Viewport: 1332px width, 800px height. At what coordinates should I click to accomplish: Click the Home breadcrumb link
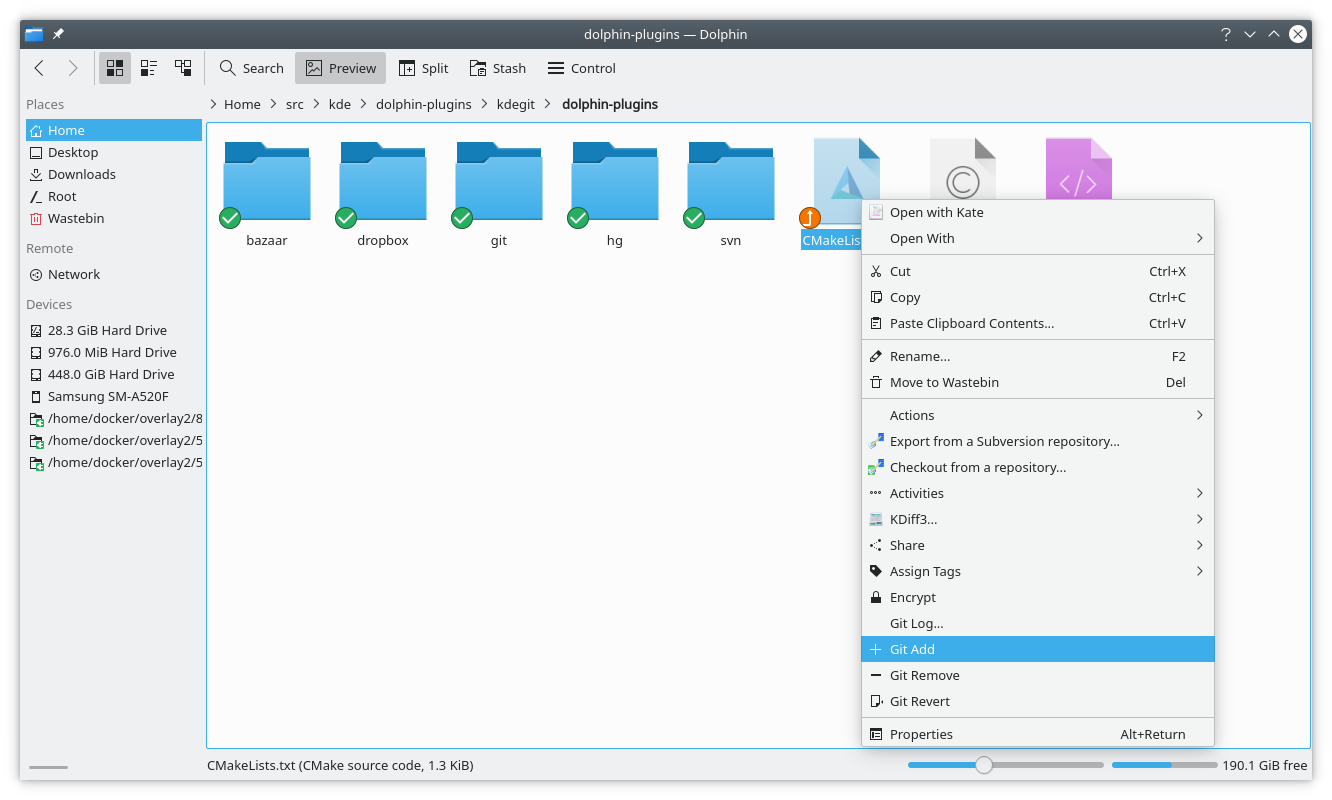(241, 104)
